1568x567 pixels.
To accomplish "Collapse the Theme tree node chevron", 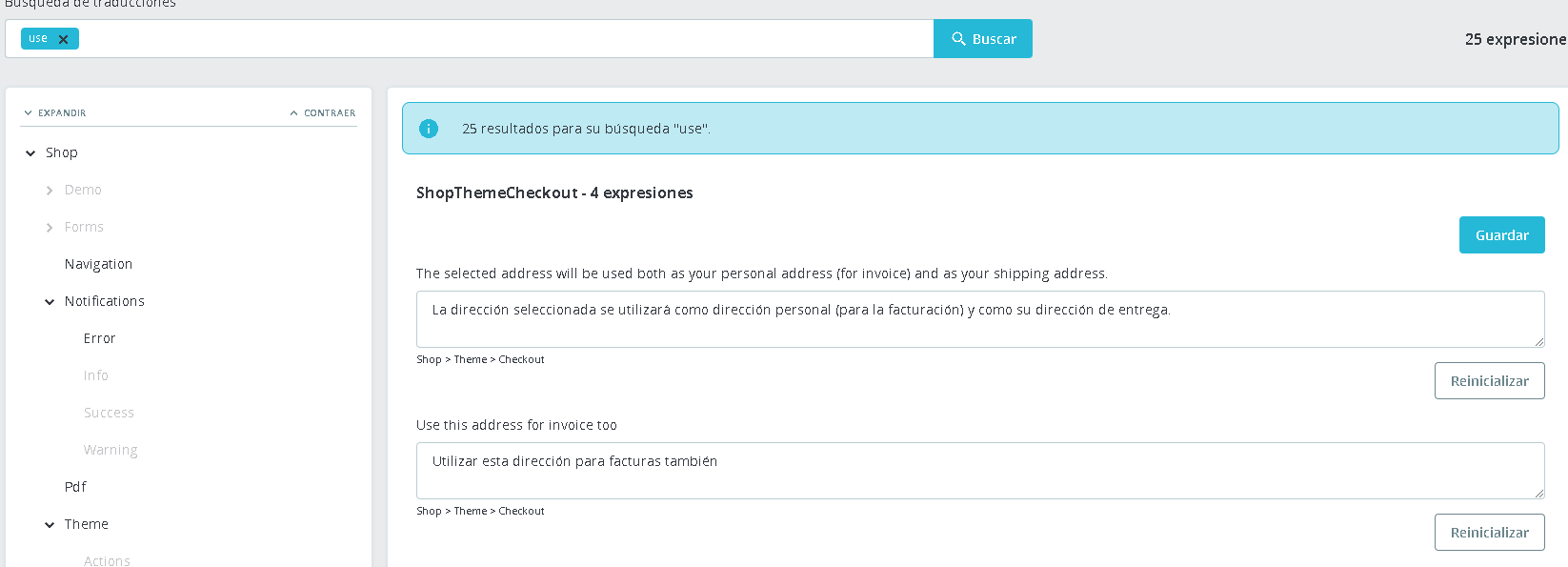I will tap(50, 525).
